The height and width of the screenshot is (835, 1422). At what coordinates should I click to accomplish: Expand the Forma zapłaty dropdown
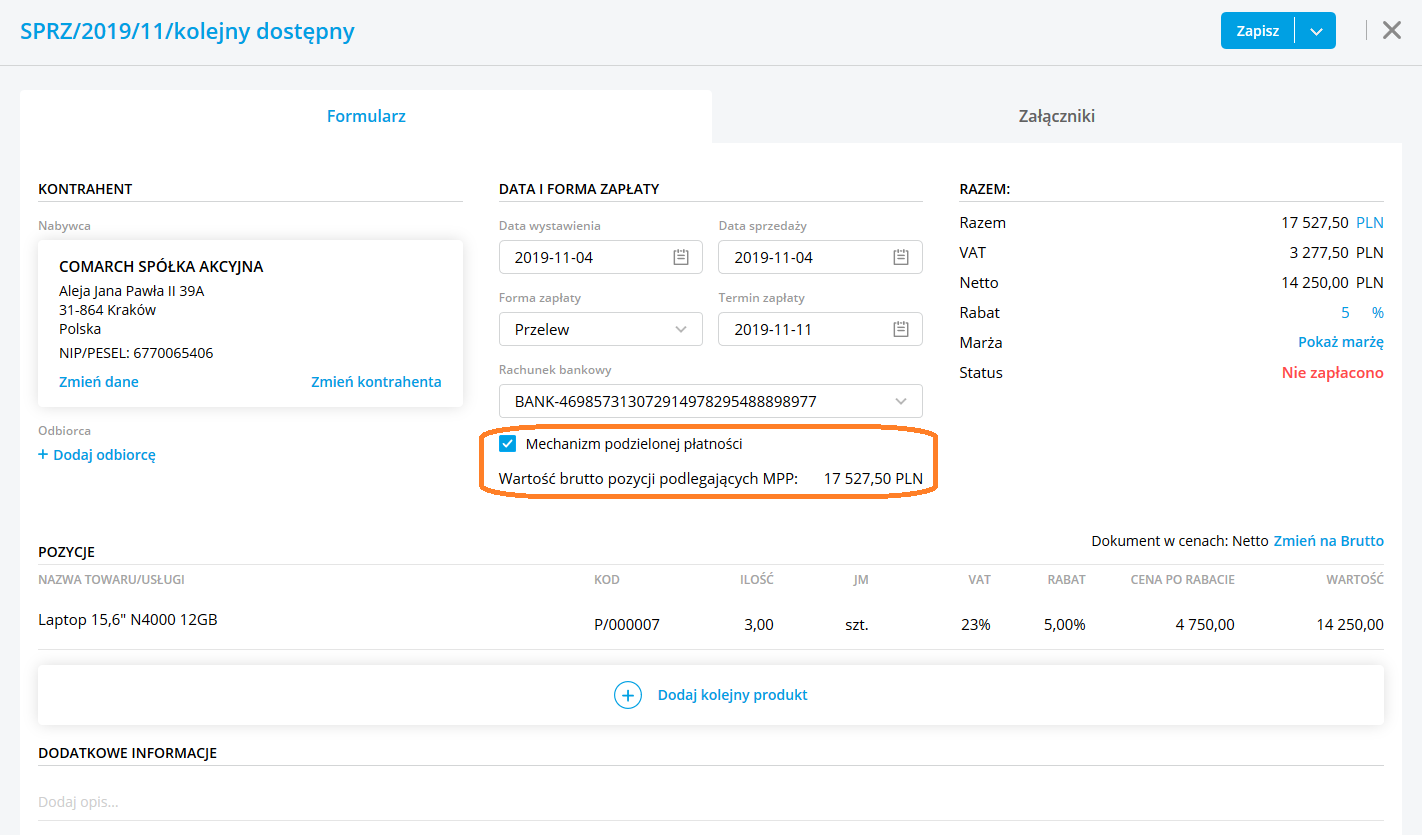click(x=681, y=329)
